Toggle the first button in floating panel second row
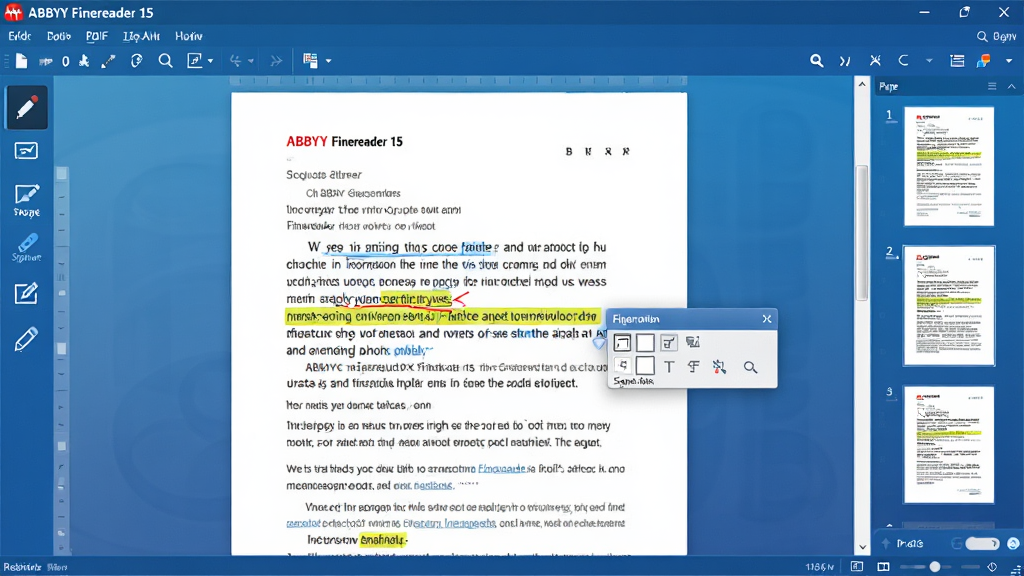Image resolution: width=1024 pixels, height=576 pixels. [622, 366]
